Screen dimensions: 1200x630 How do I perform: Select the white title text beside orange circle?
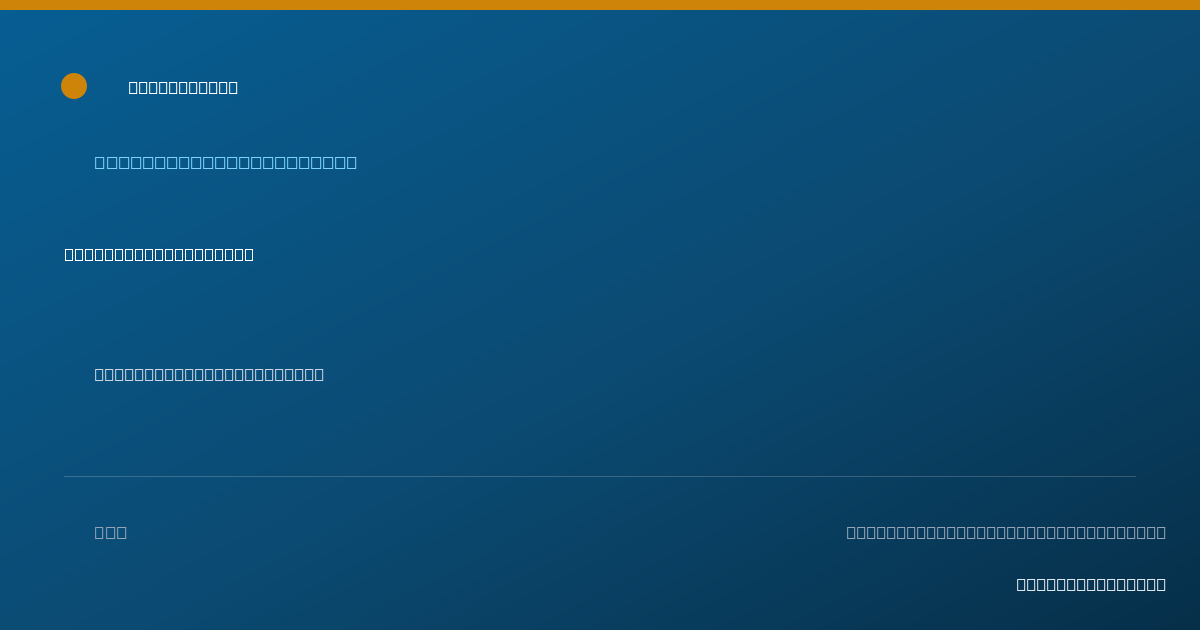pos(183,87)
